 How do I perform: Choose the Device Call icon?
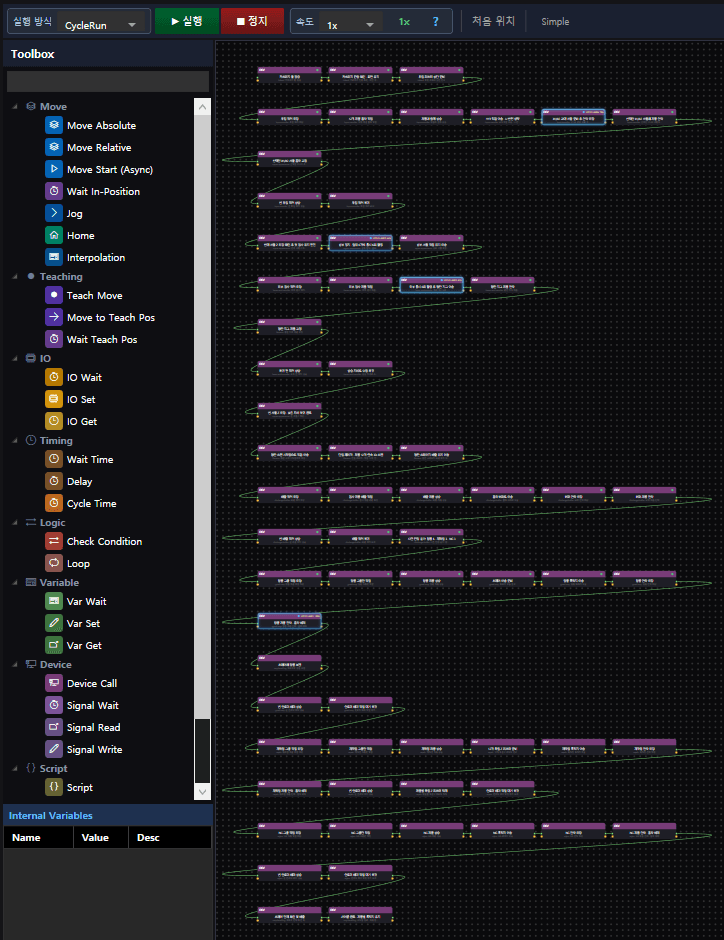pyautogui.click(x=54, y=683)
